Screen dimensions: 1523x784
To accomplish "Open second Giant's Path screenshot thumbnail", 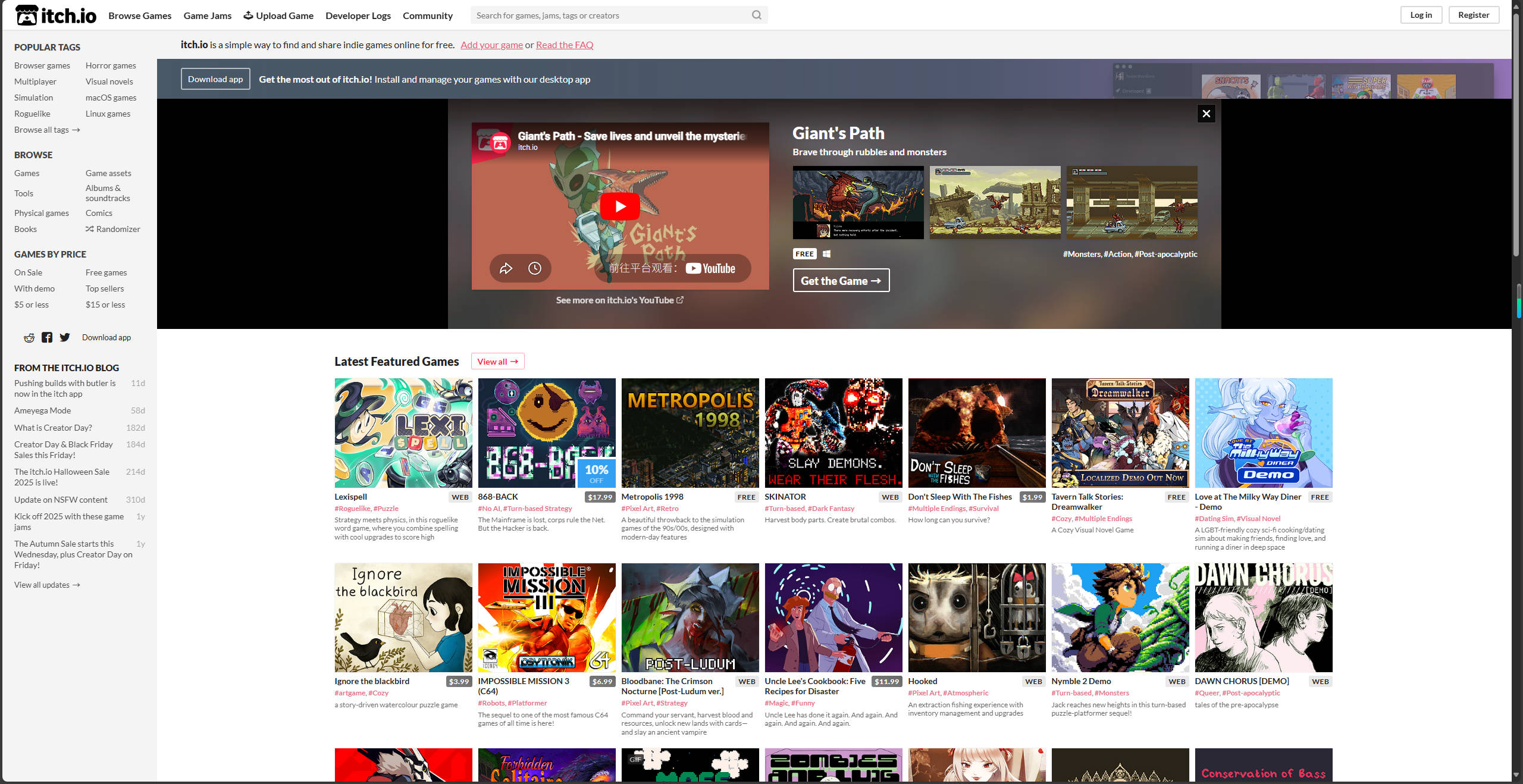I will pos(995,203).
